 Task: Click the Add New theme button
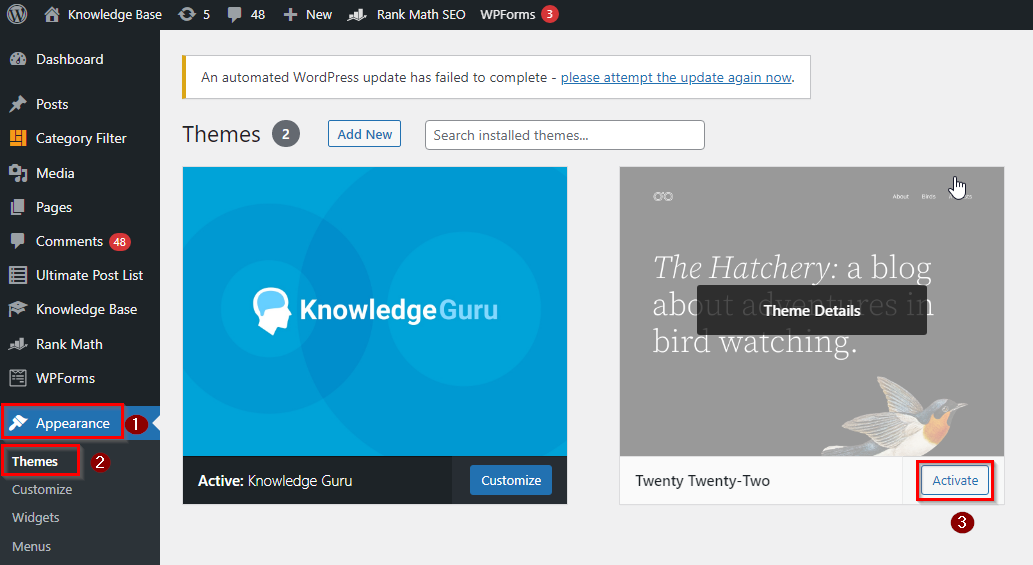point(364,134)
